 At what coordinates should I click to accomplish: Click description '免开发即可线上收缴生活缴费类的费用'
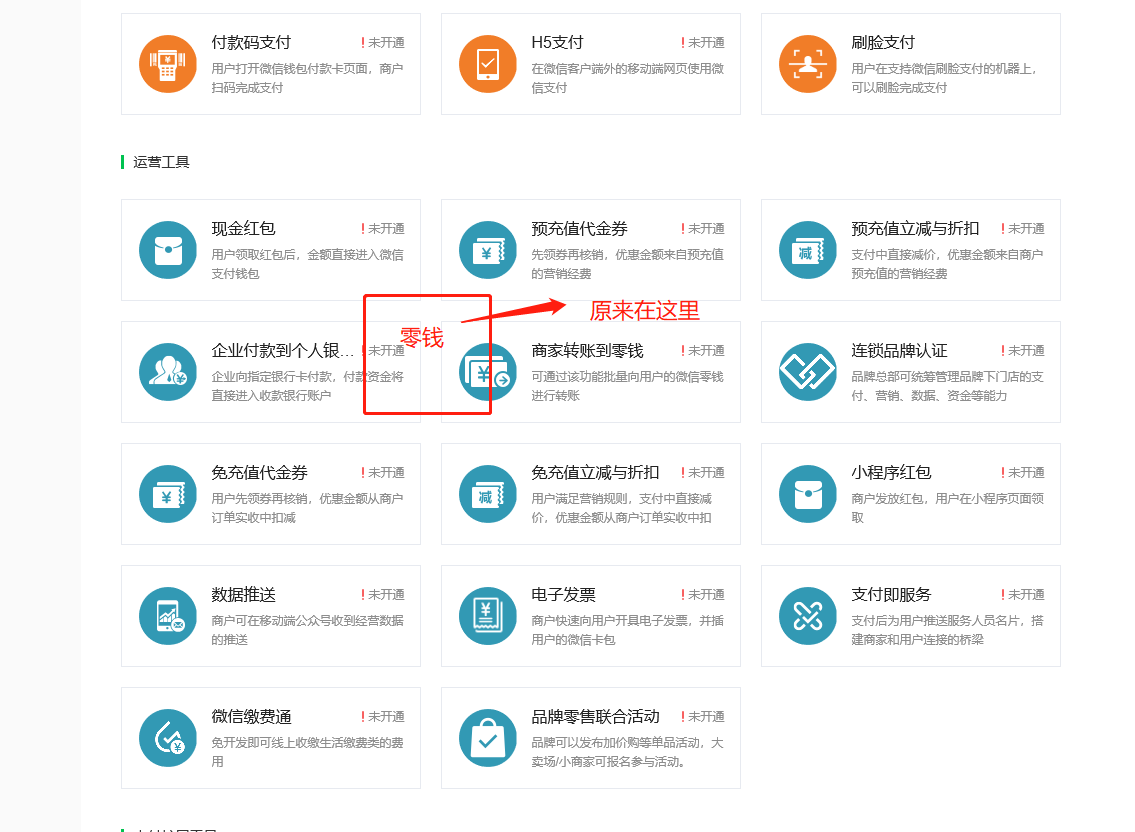point(307,752)
